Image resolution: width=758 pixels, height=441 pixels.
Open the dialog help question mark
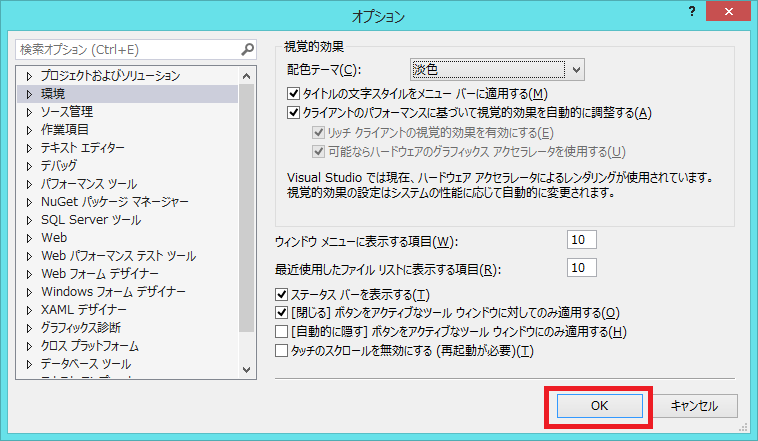(x=692, y=12)
